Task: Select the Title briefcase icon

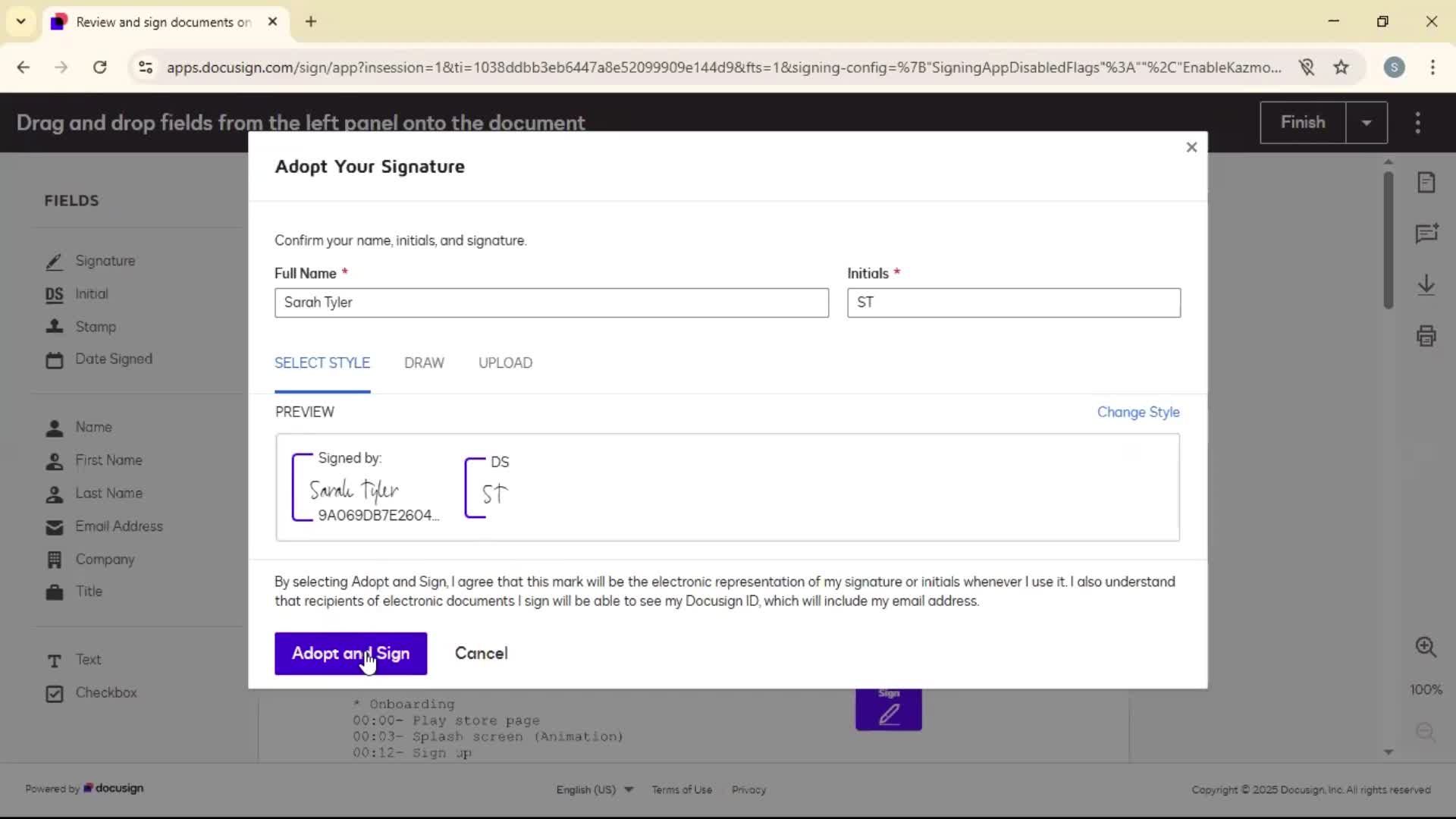Action: pyautogui.click(x=54, y=592)
